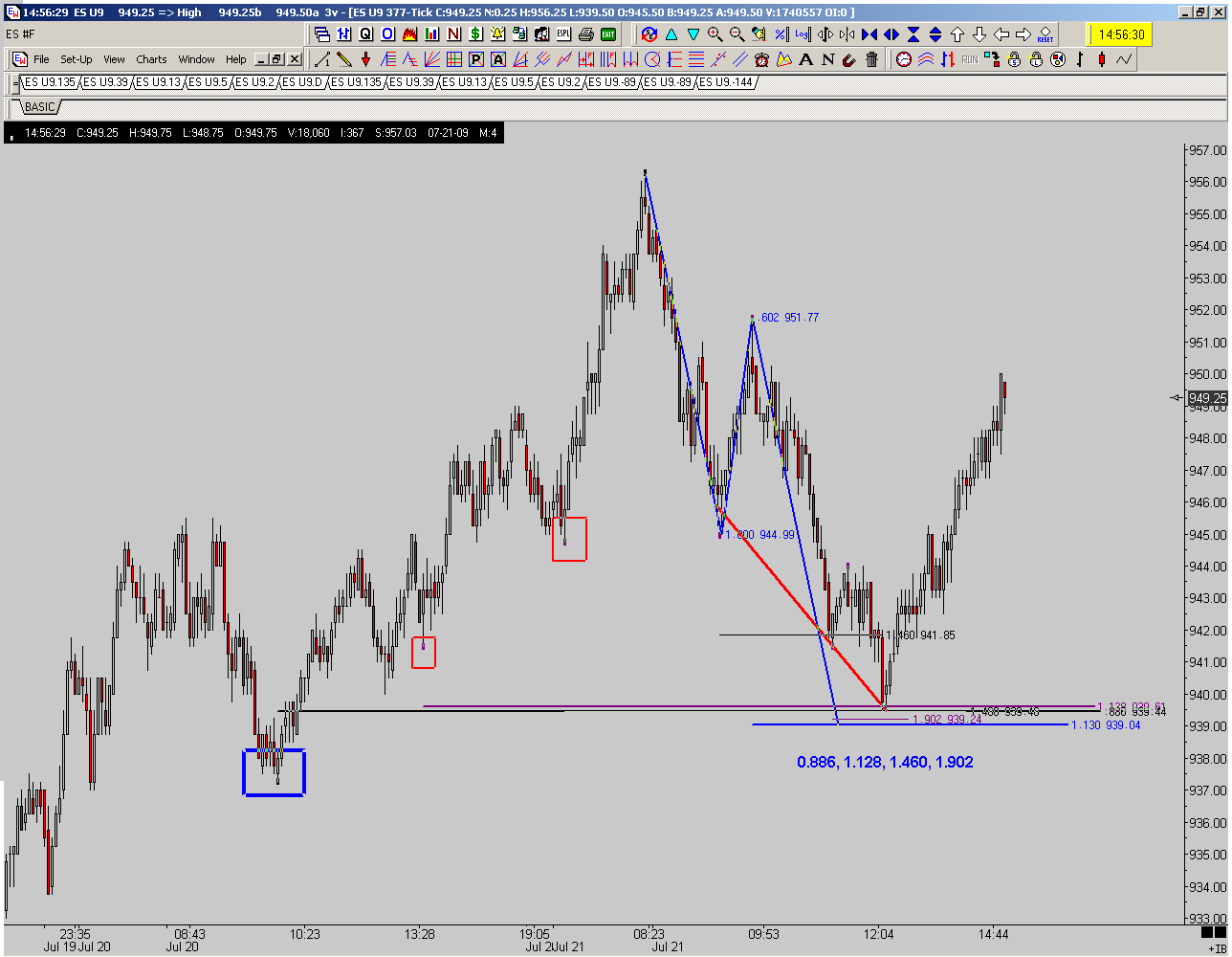Click the red clock icon
Image resolution: width=1232 pixels, height=957 pixels.
tap(904, 59)
